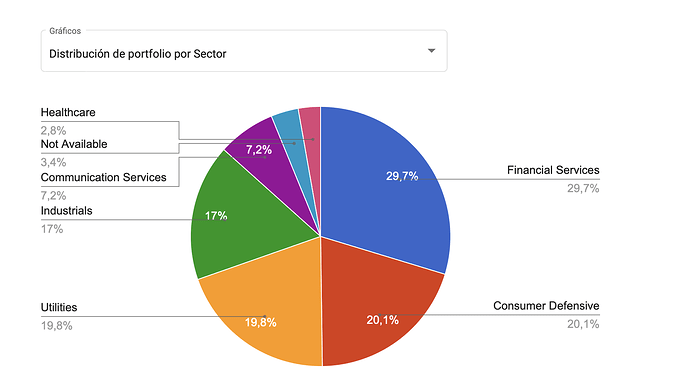Click the Not Available legend label
The width and height of the screenshot is (690, 386).
coord(74,144)
